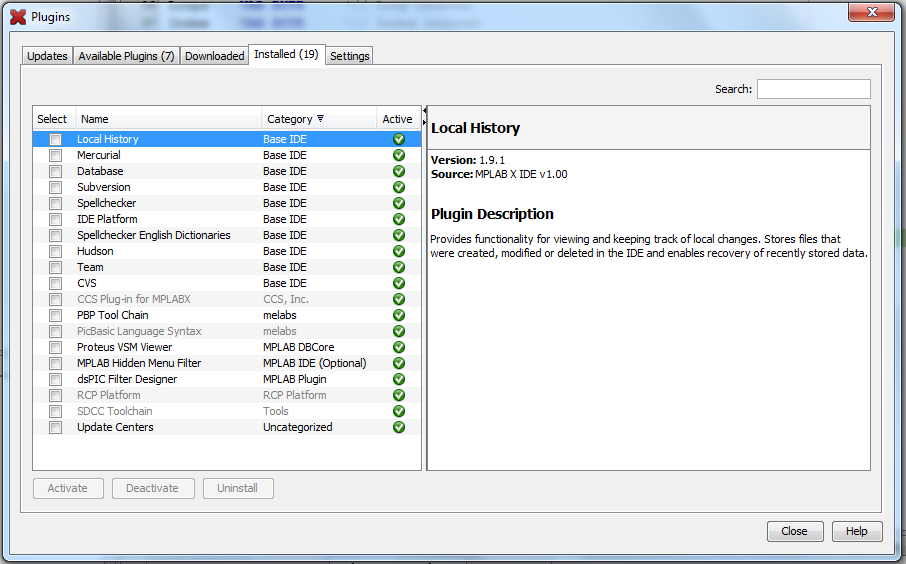906x564 pixels.
Task: Click the active status icon for Hudson
Action: [399, 251]
